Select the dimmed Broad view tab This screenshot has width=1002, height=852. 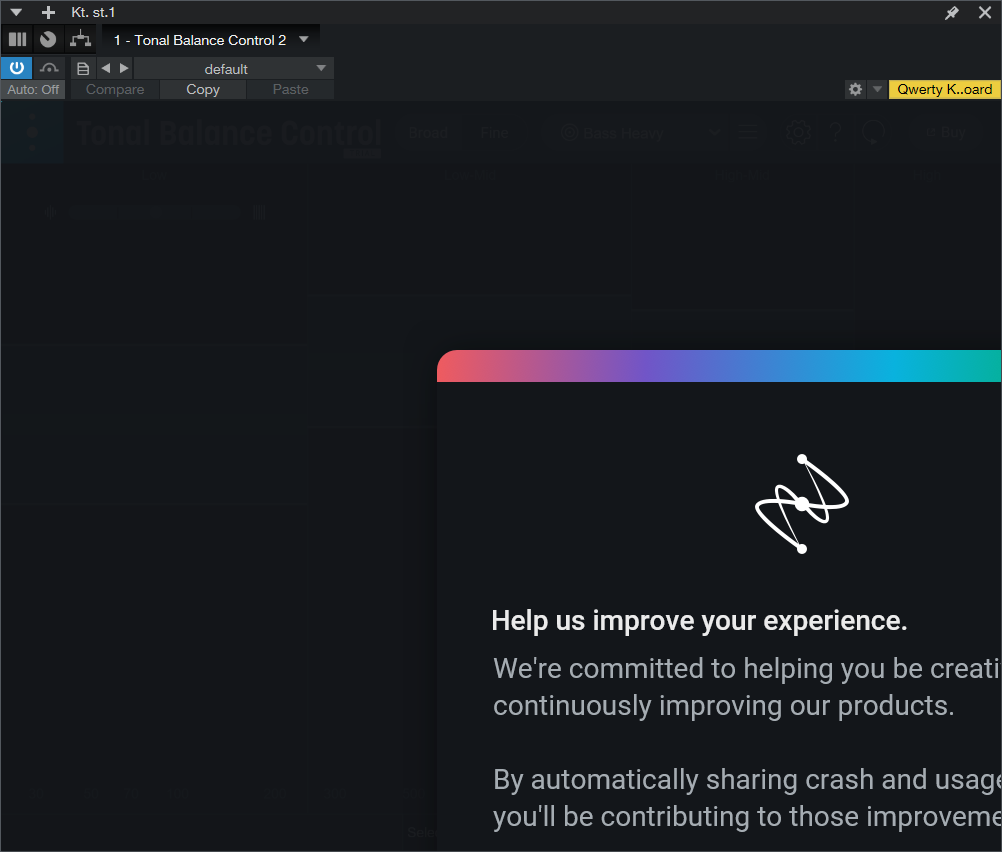tap(428, 133)
